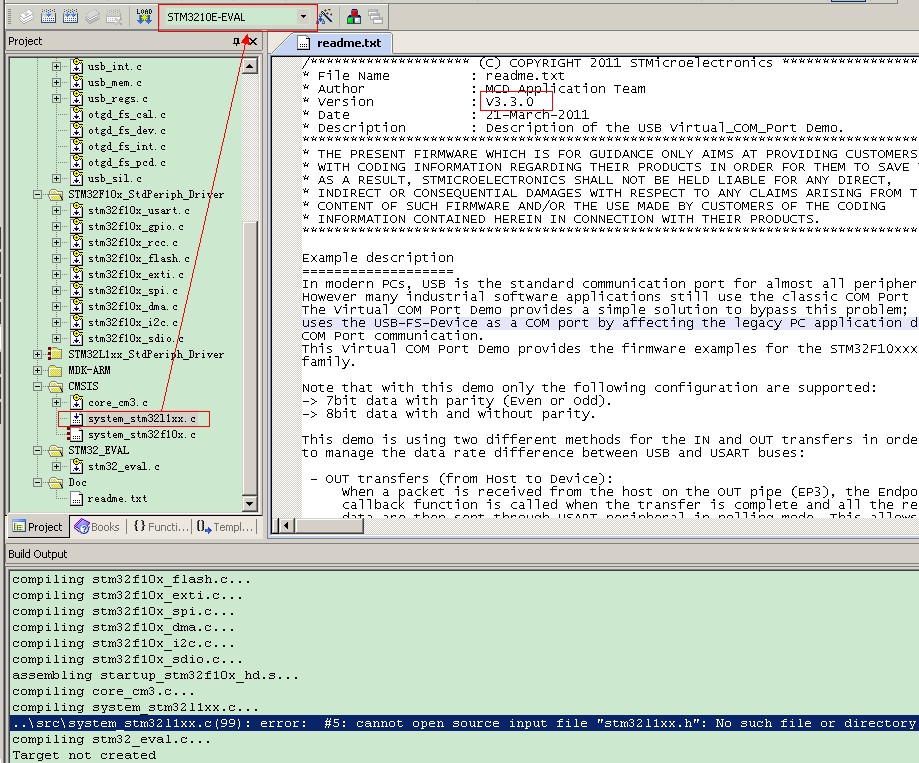Click the Manage components colored blocks icon
The image size is (919, 763).
(353, 17)
